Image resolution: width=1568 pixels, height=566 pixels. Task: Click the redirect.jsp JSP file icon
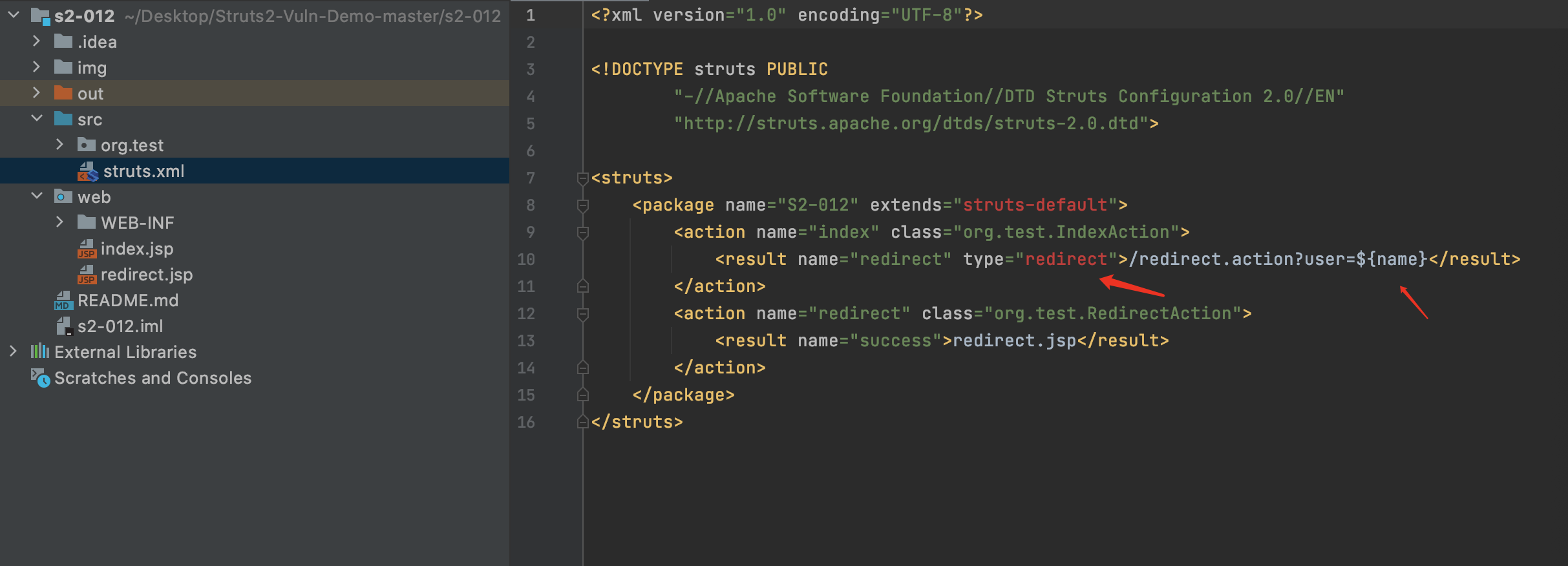point(87,275)
